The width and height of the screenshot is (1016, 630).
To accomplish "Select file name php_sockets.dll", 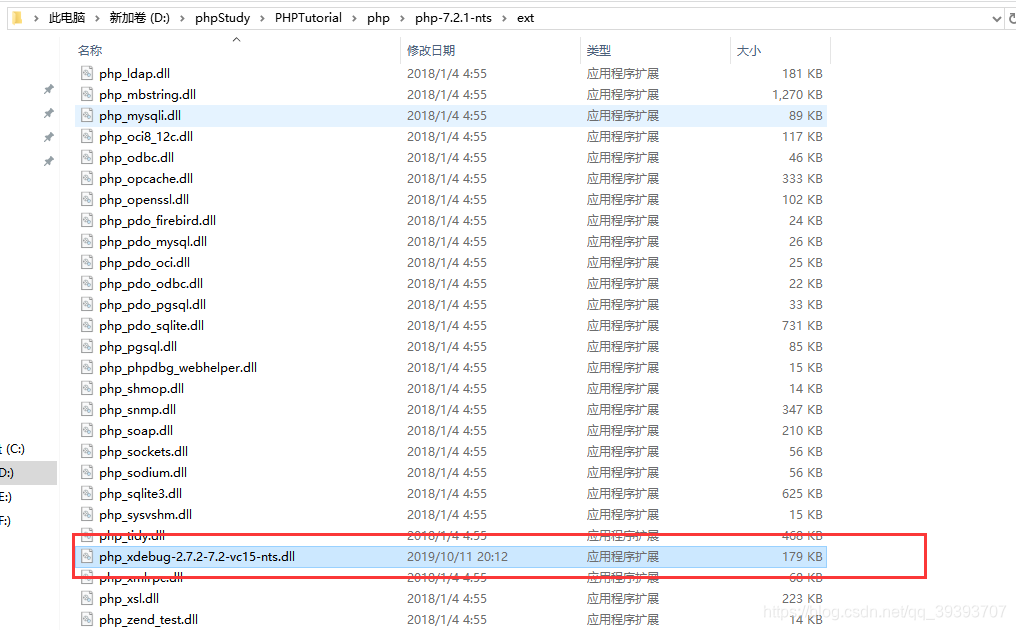I will (143, 451).
